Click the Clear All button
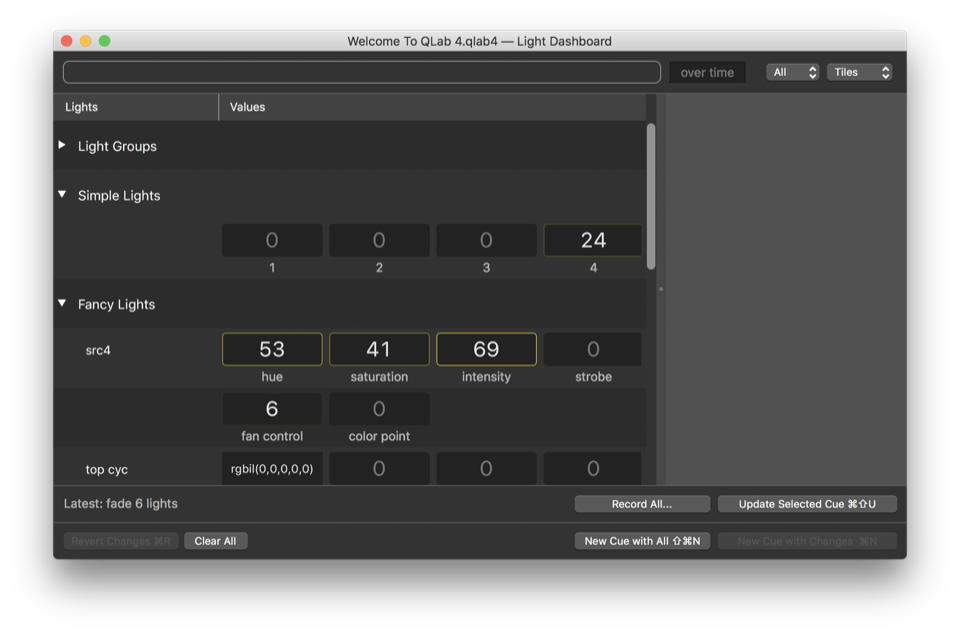960x635 pixels. 215,541
